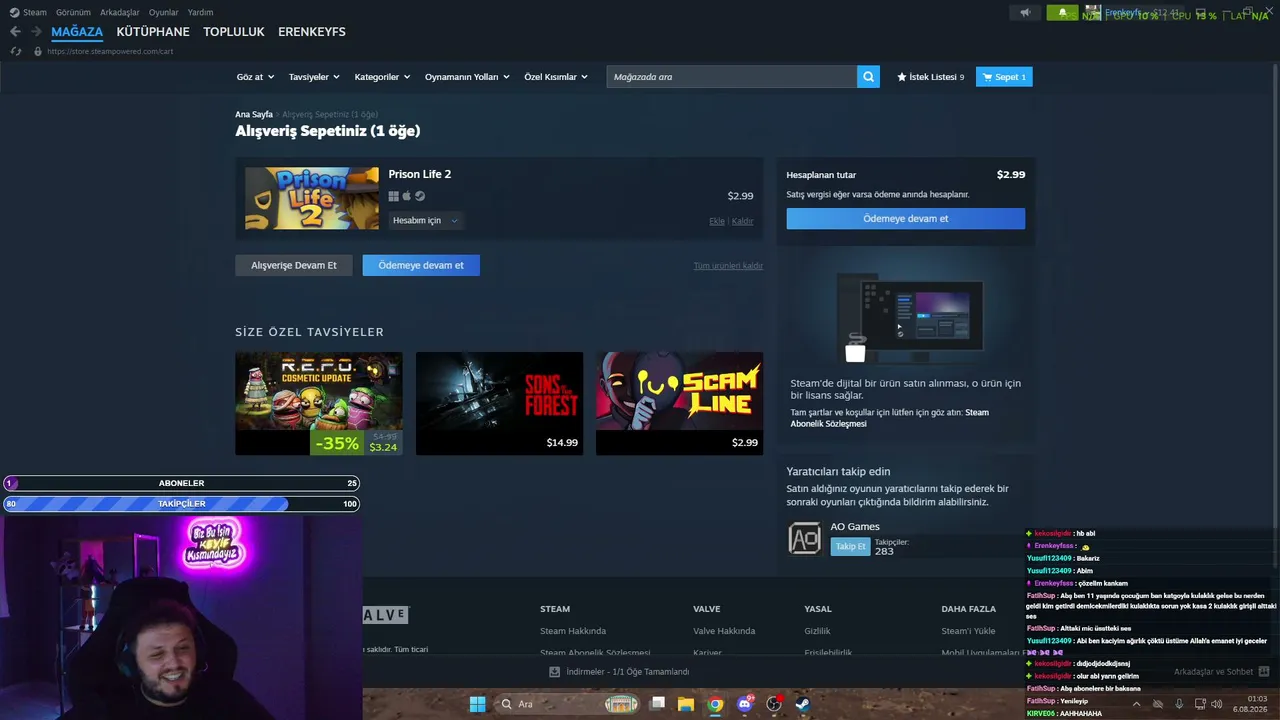Go back with the back arrow
This screenshot has width=1280, height=720.
[15, 32]
